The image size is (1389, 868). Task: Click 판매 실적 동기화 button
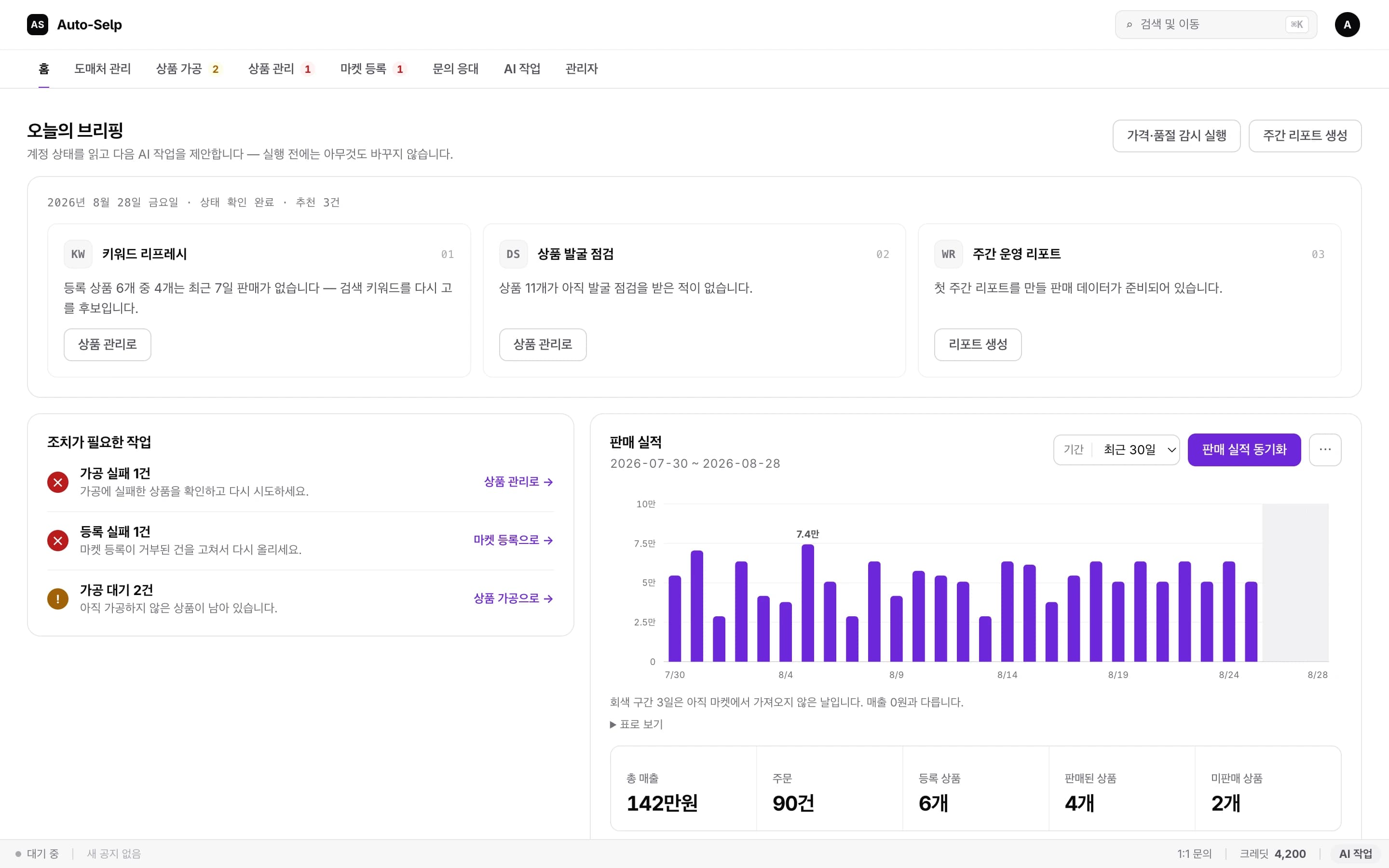[x=1244, y=449]
